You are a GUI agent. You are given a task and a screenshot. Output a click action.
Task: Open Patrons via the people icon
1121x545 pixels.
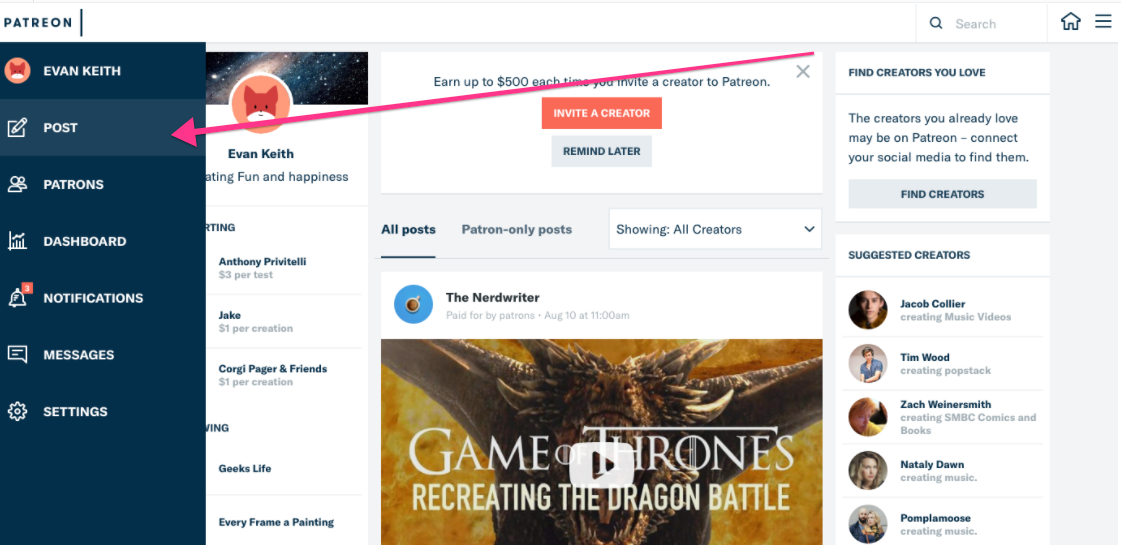17,184
